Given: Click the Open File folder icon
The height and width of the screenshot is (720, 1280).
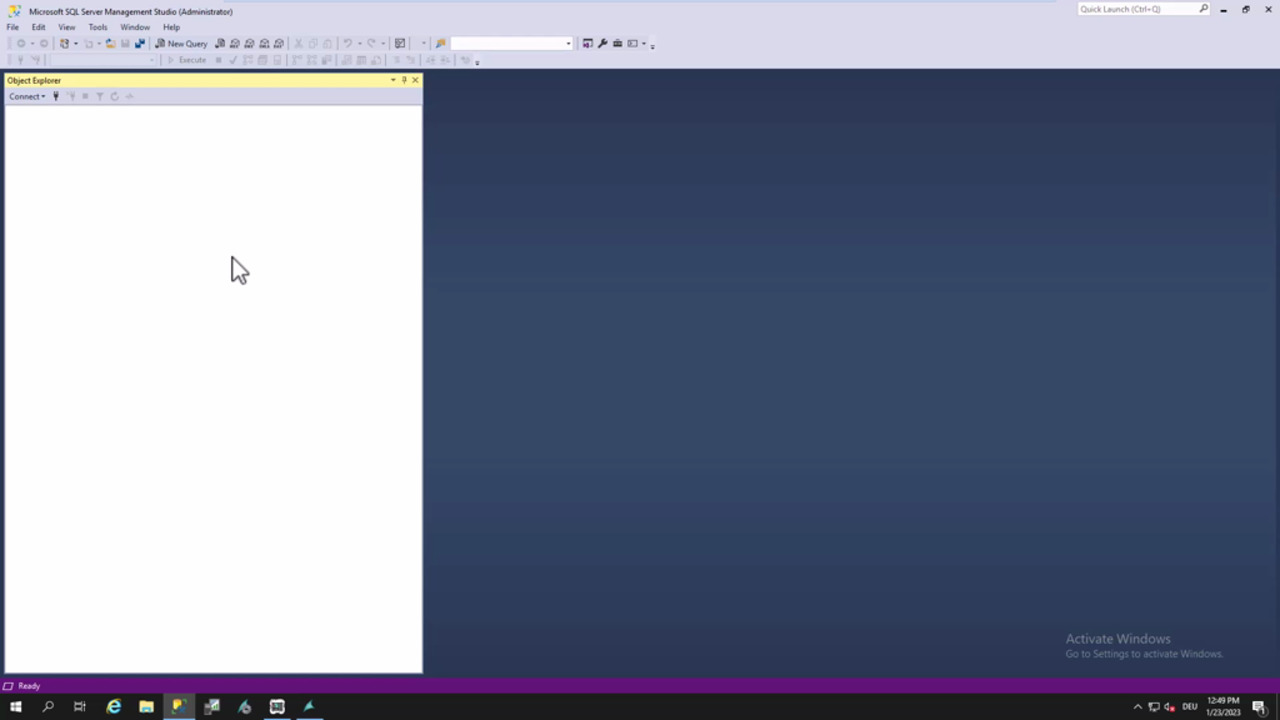Looking at the screenshot, I should pos(110,44).
